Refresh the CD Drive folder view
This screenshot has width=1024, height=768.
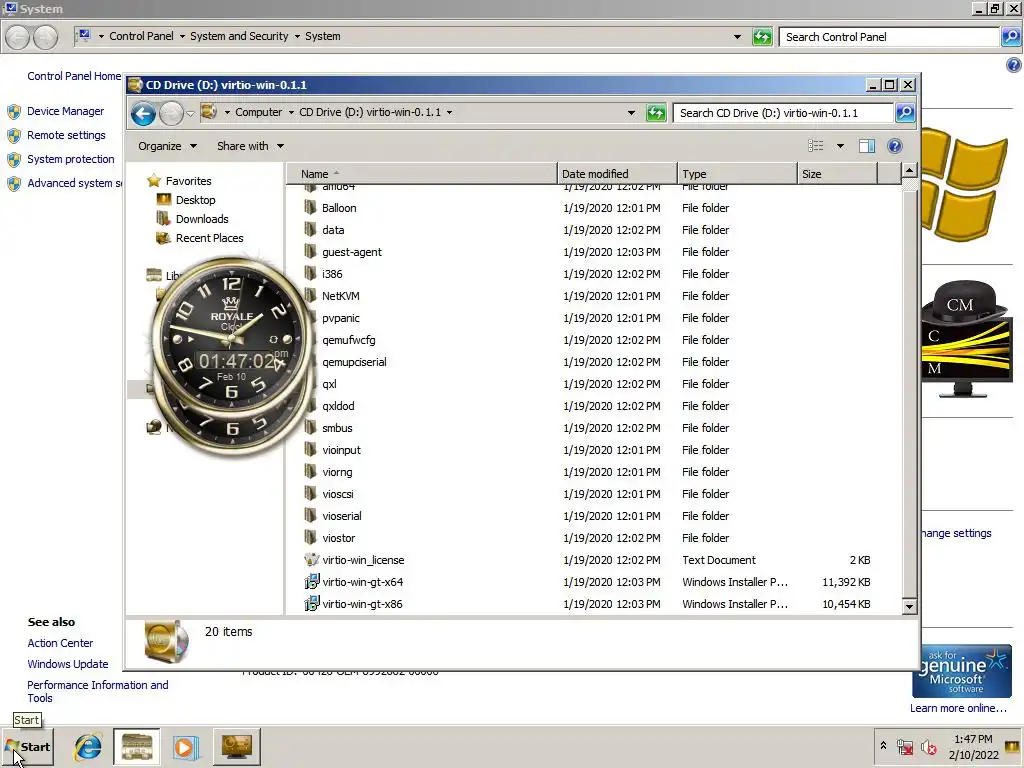tap(656, 113)
